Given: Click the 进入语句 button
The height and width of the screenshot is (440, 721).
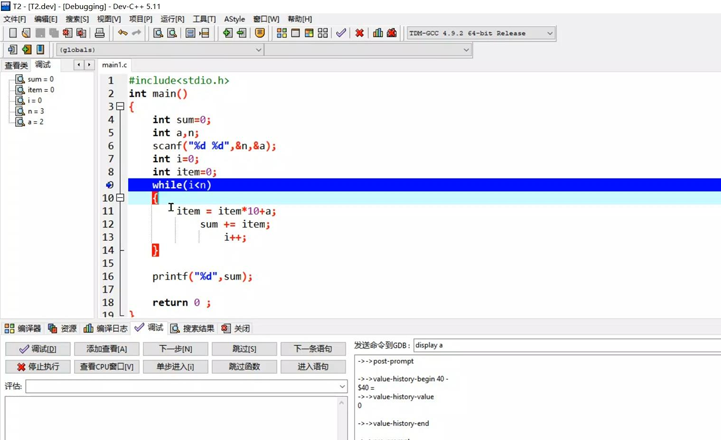Looking at the screenshot, I should [x=313, y=366].
